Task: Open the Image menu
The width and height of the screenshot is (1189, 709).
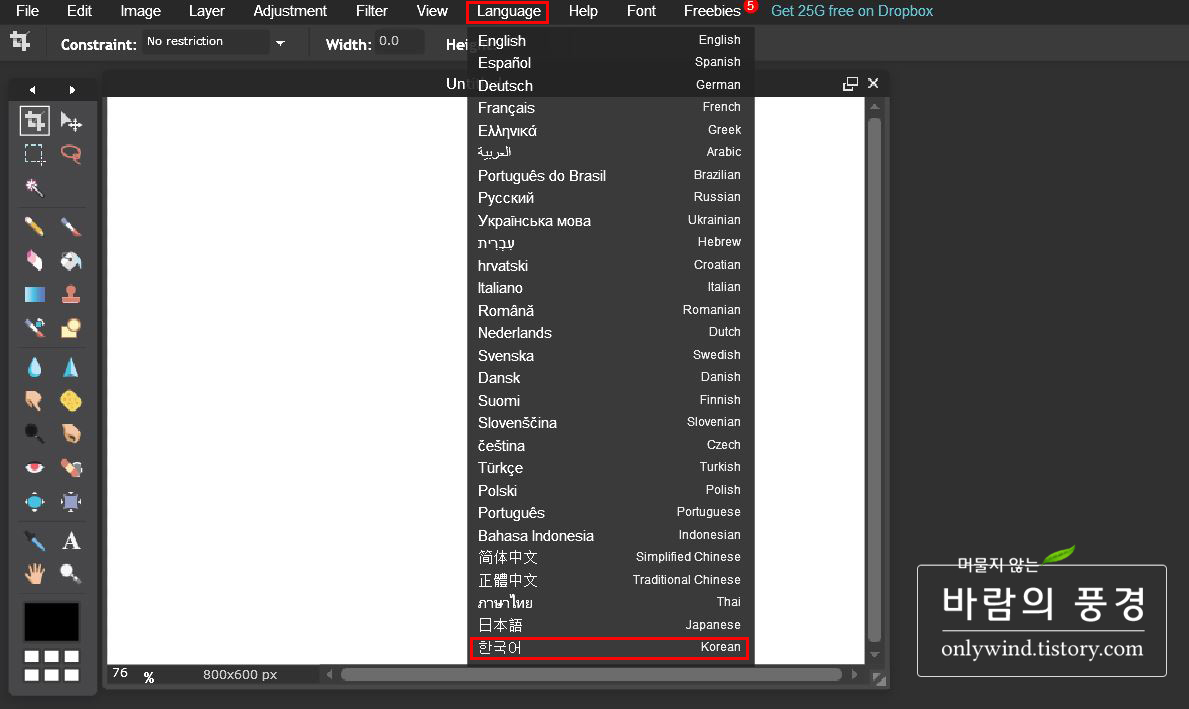Action: tap(140, 11)
